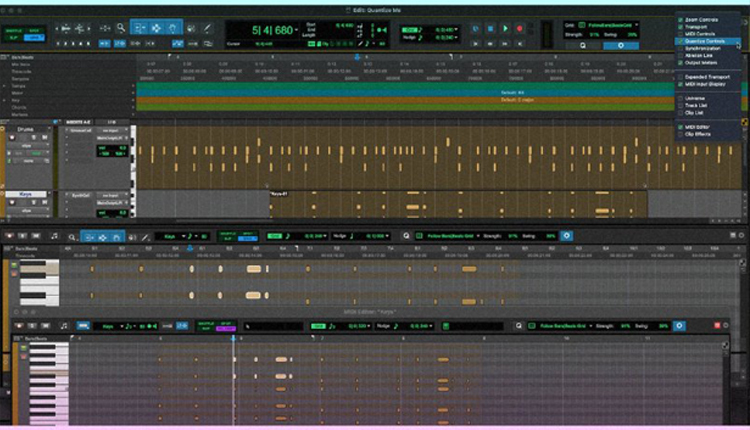Click the blue quantize settings gear button
The width and height of the screenshot is (750, 430).
click(x=621, y=45)
